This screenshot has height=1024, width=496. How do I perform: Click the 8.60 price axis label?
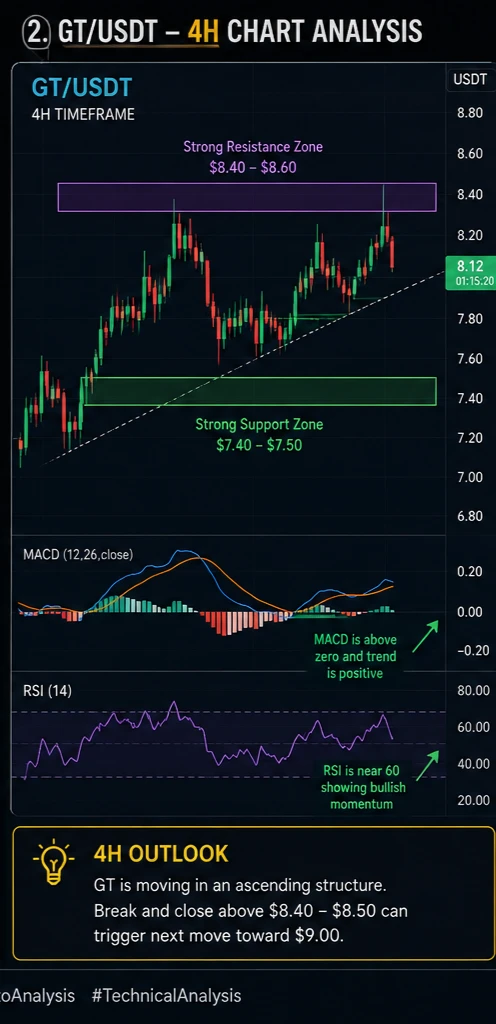click(x=470, y=154)
